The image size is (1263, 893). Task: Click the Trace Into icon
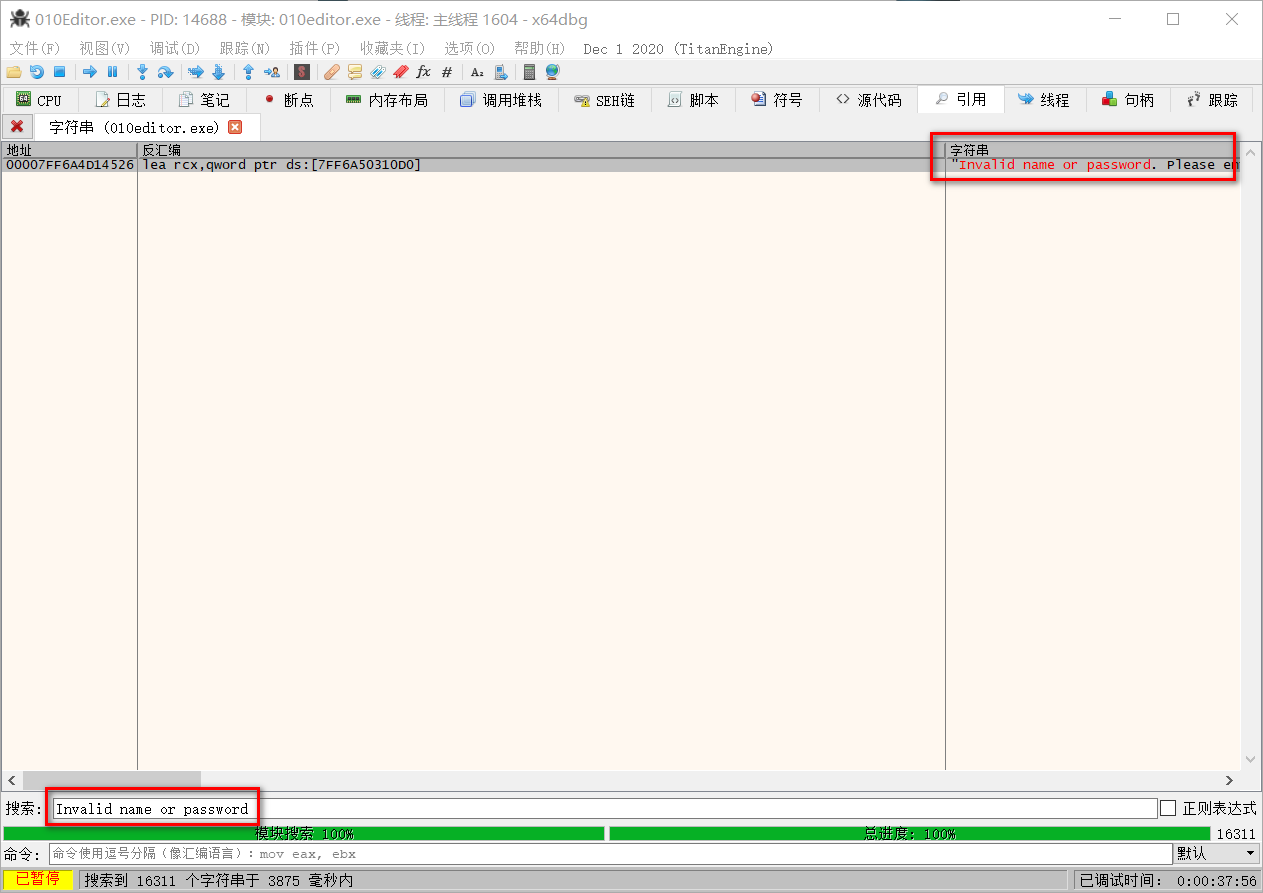pyautogui.click(x=196, y=72)
